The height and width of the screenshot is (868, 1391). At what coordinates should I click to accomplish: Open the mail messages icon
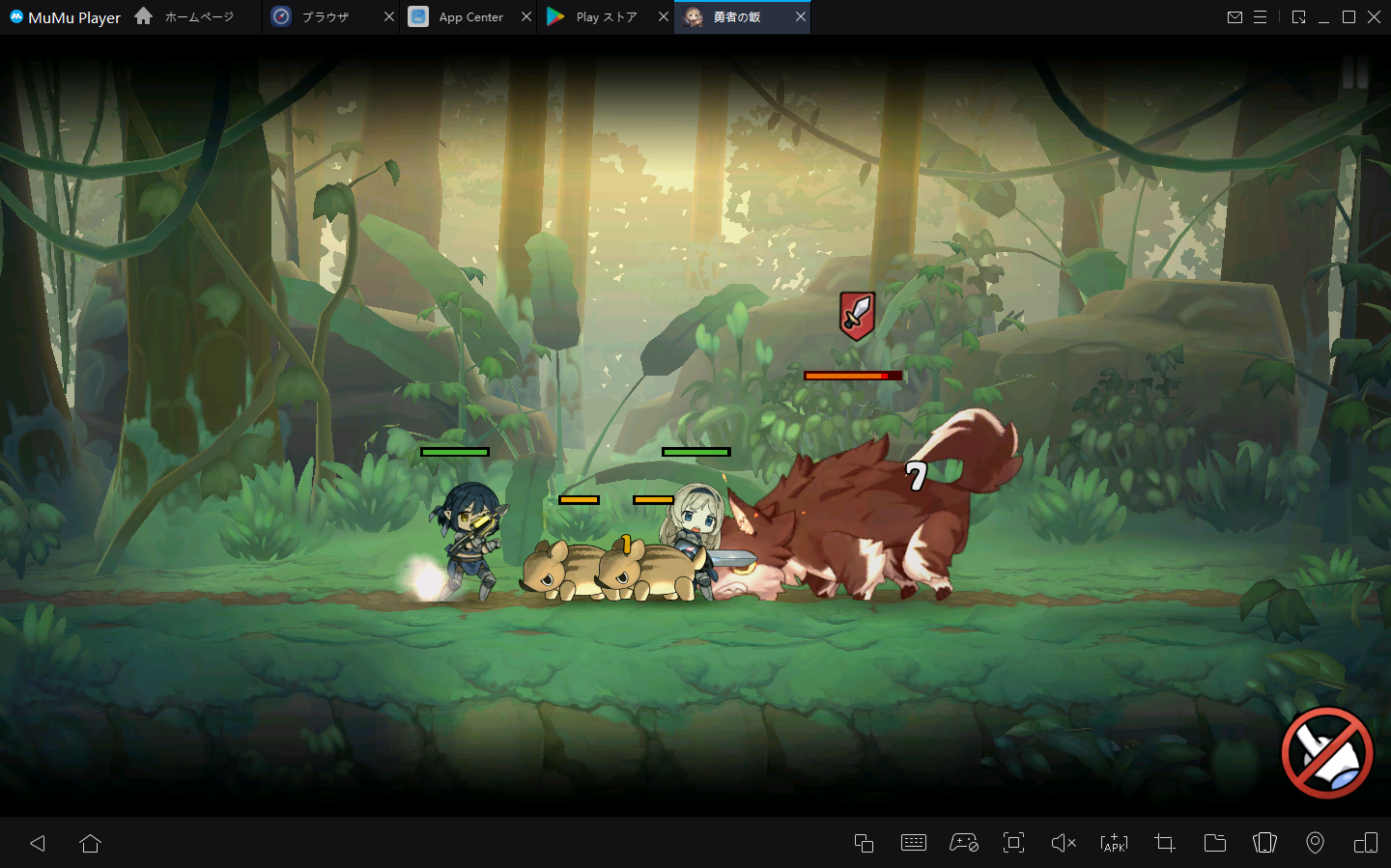pyautogui.click(x=1235, y=17)
